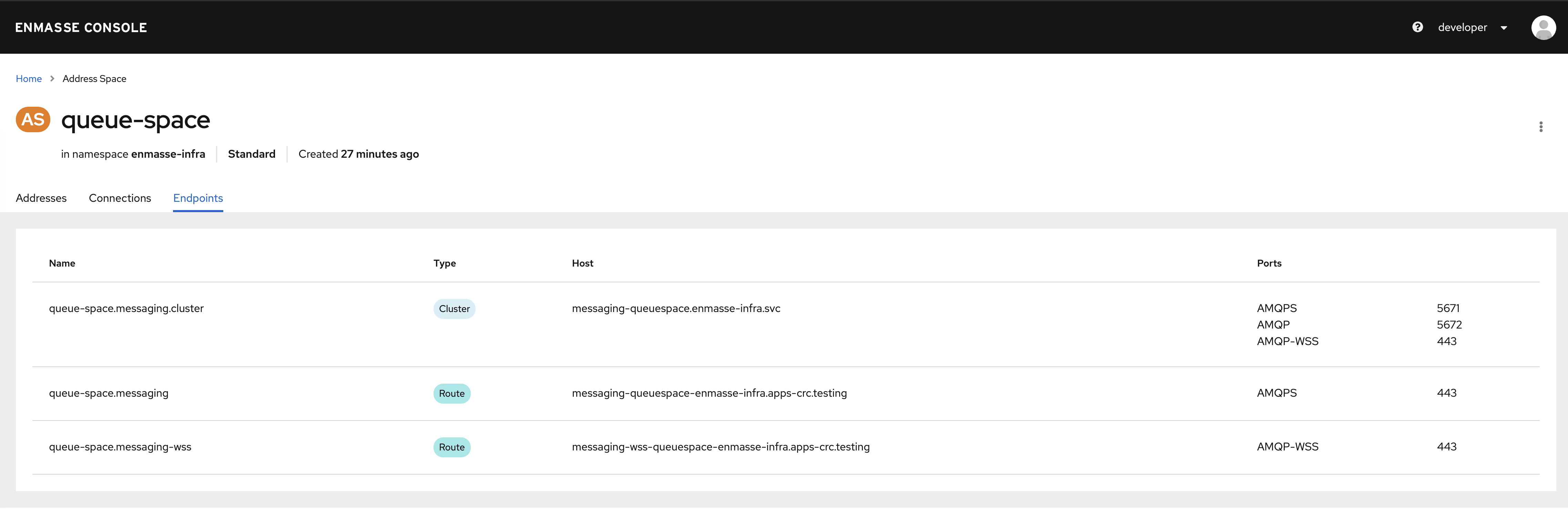1568x509 pixels.
Task: Click Created 27 minutes ago text
Action: pos(358,154)
